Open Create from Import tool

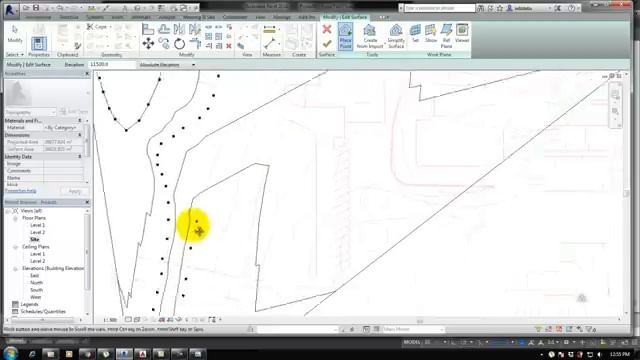pyautogui.click(x=370, y=36)
